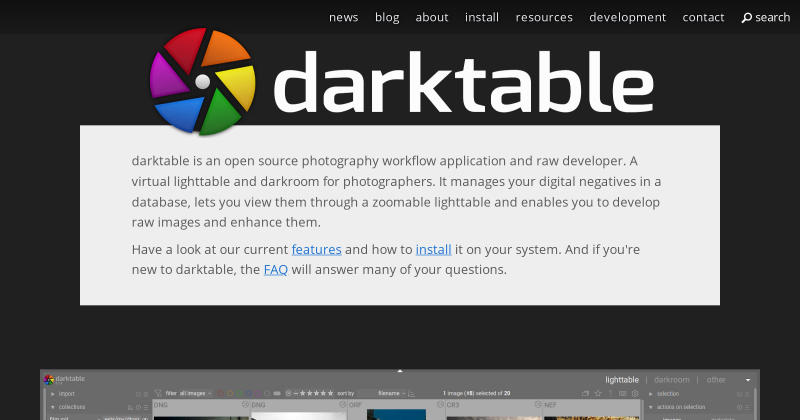Open the preferences gear icon

(635, 393)
